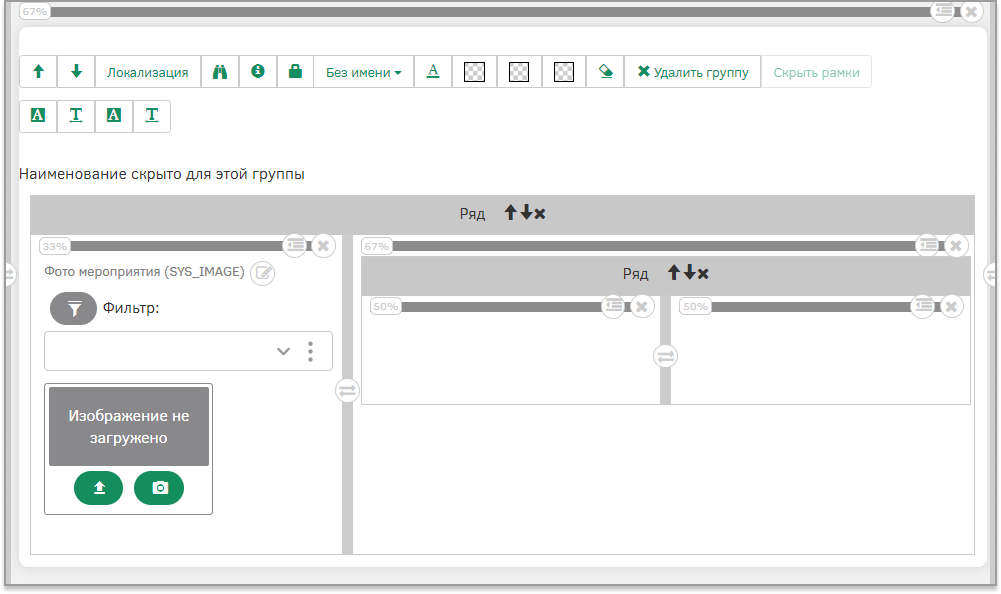Move the outer Ряд row up
The image size is (1001, 594).
tap(510, 213)
